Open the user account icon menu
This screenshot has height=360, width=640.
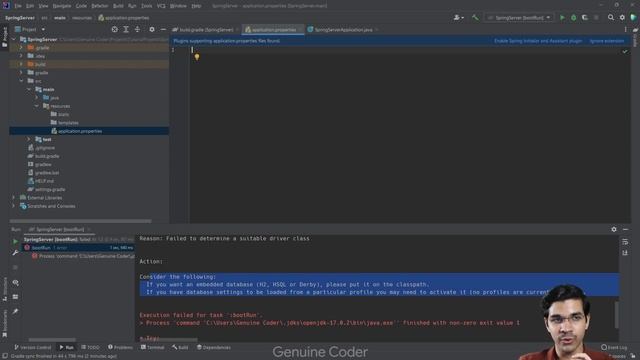point(458,18)
